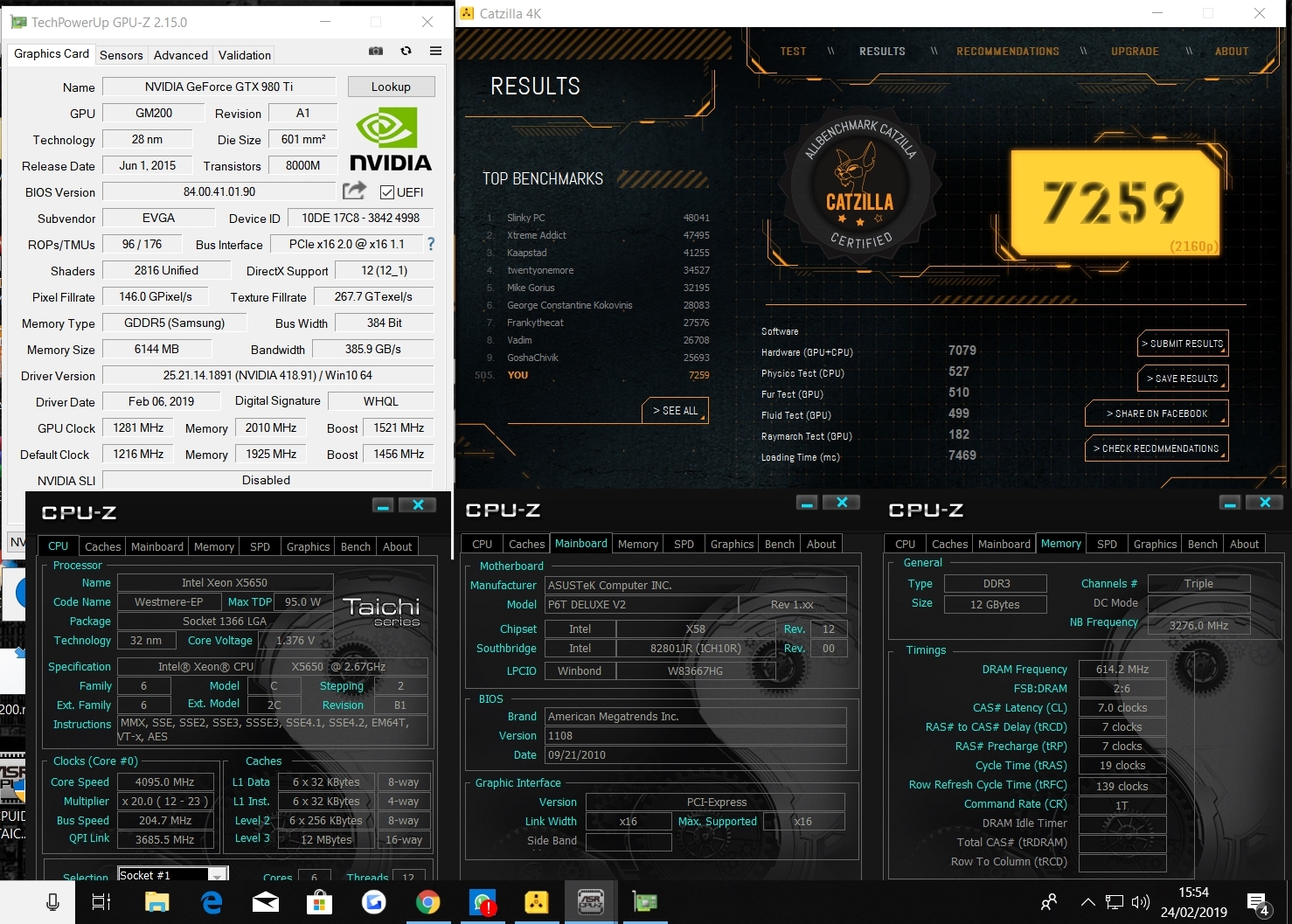Launch Google Chrome from the taskbar

(x=428, y=902)
